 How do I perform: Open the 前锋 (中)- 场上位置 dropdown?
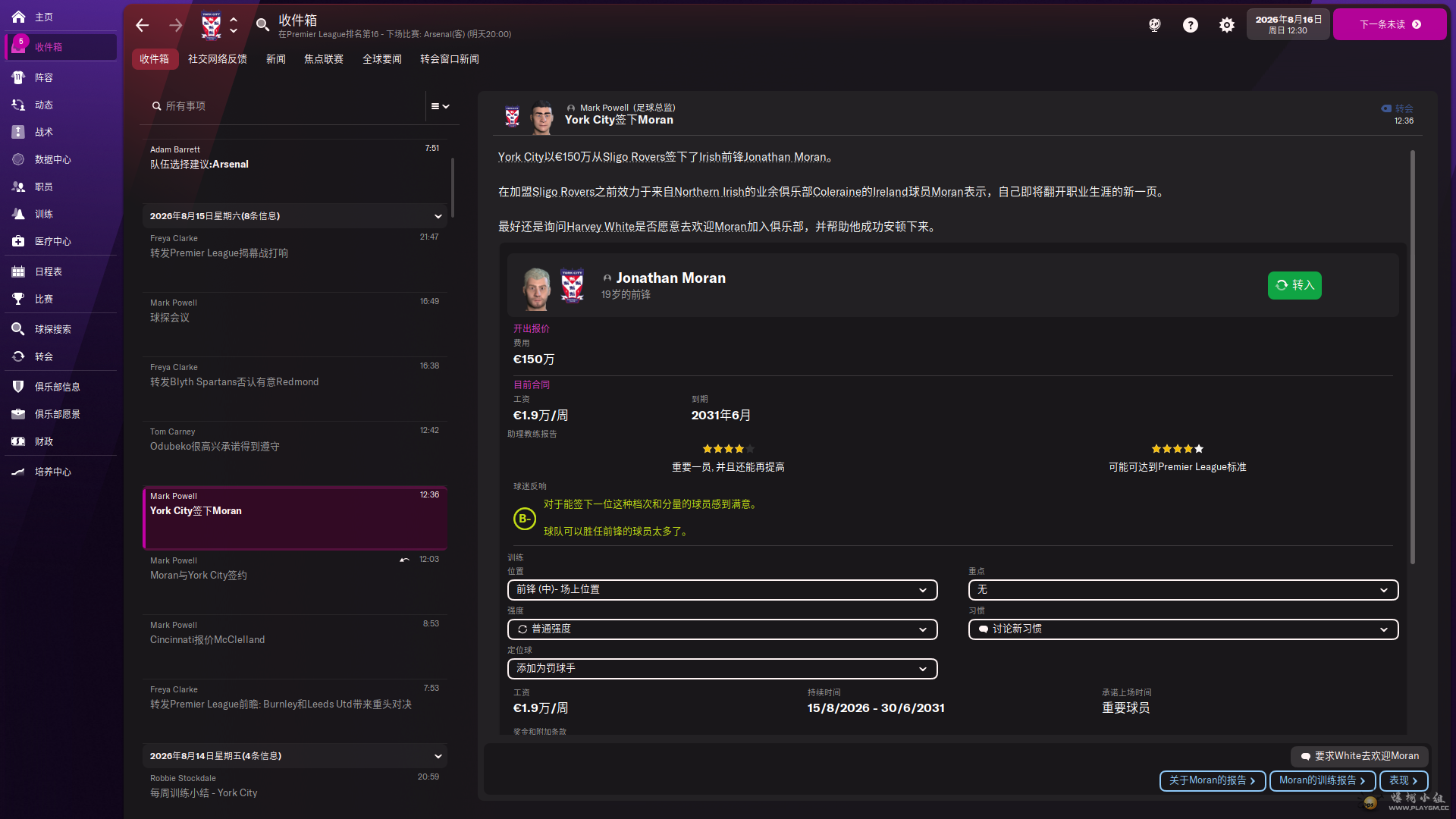coord(722,590)
